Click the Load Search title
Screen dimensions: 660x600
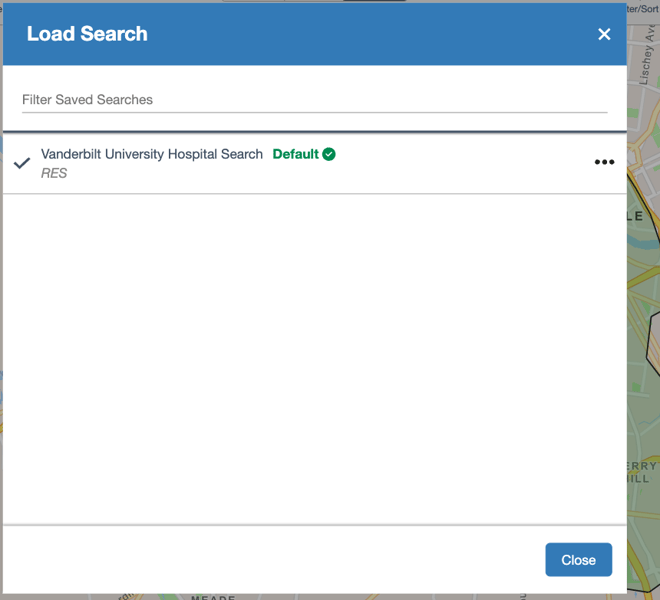pyautogui.click(x=87, y=34)
